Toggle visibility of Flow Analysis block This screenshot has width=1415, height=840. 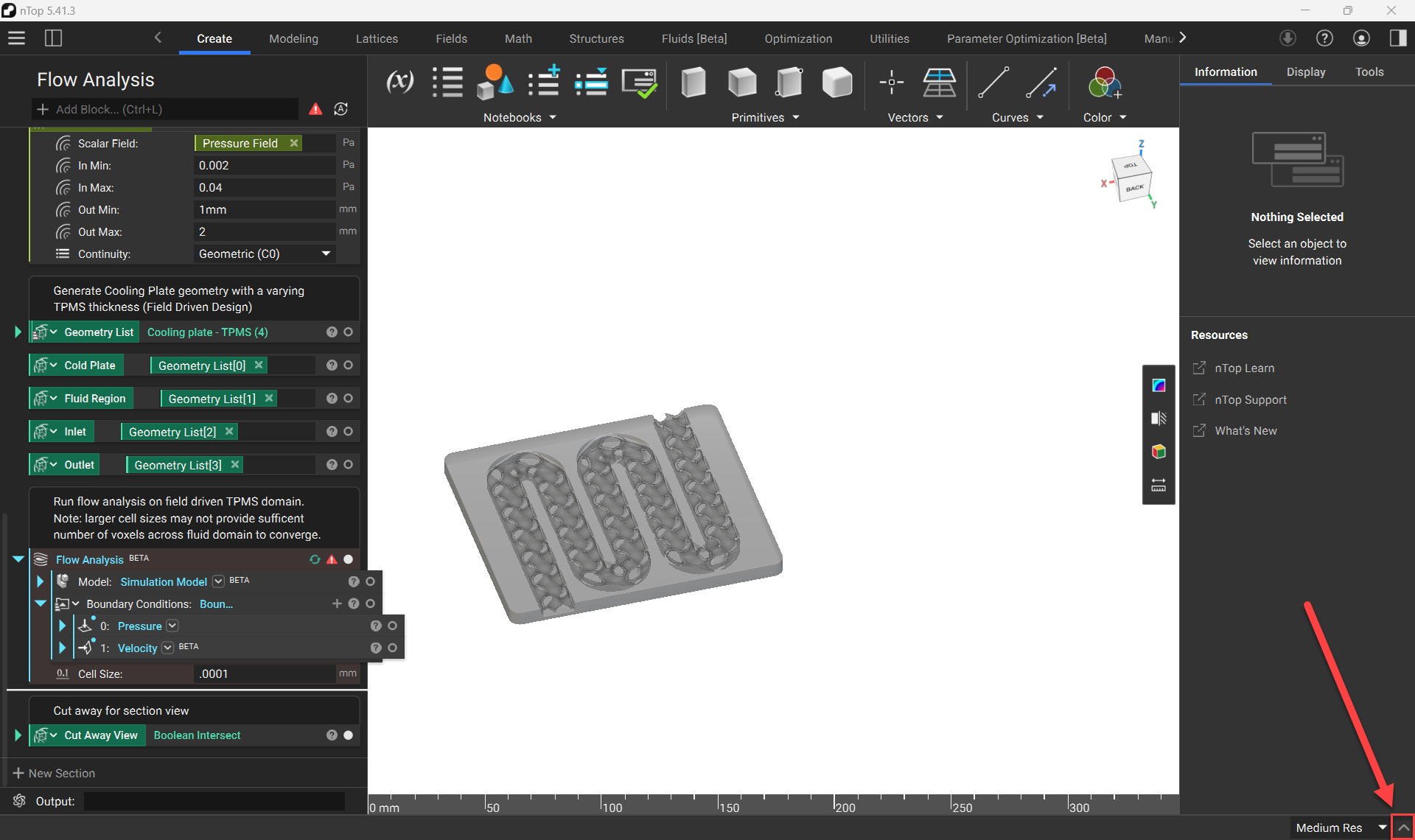tap(348, 559)
